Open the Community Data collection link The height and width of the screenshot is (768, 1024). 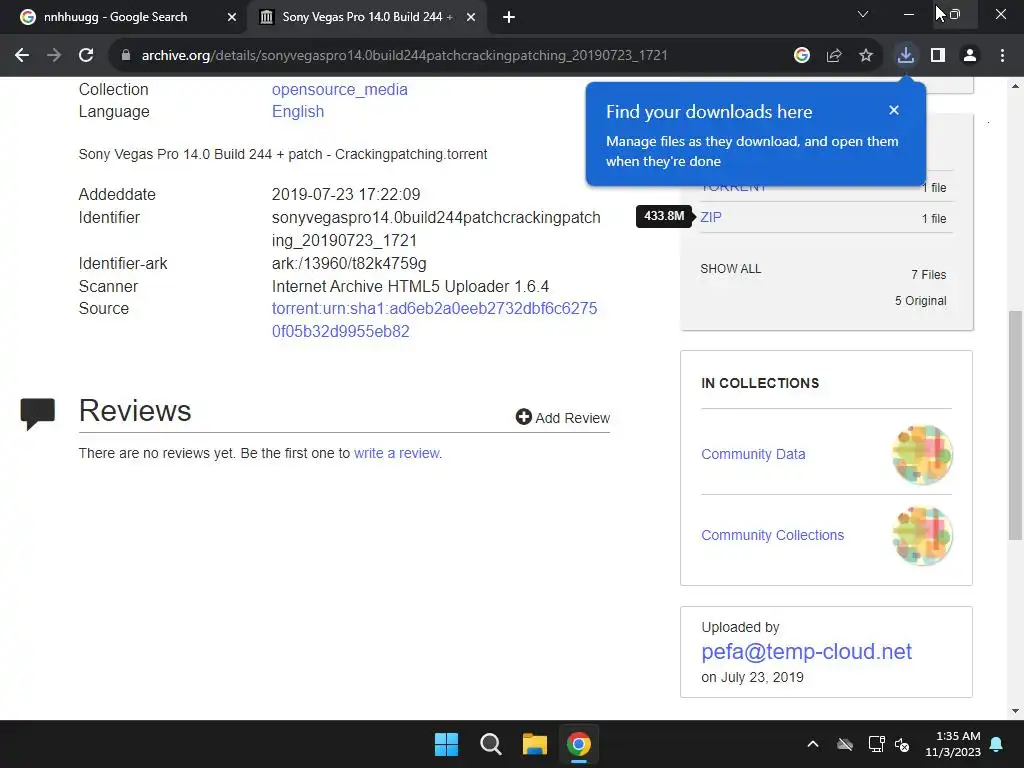point(753,455)
